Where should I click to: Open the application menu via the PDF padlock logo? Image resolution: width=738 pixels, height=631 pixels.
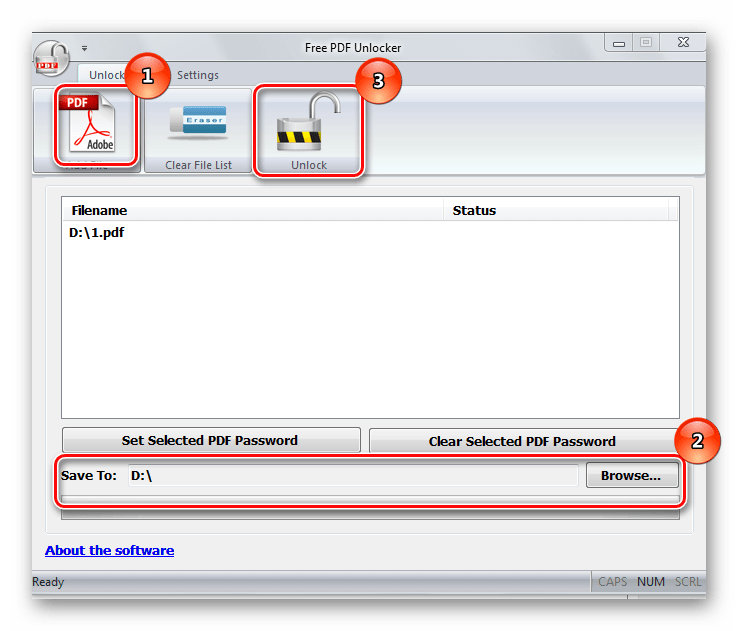[51, 59]
